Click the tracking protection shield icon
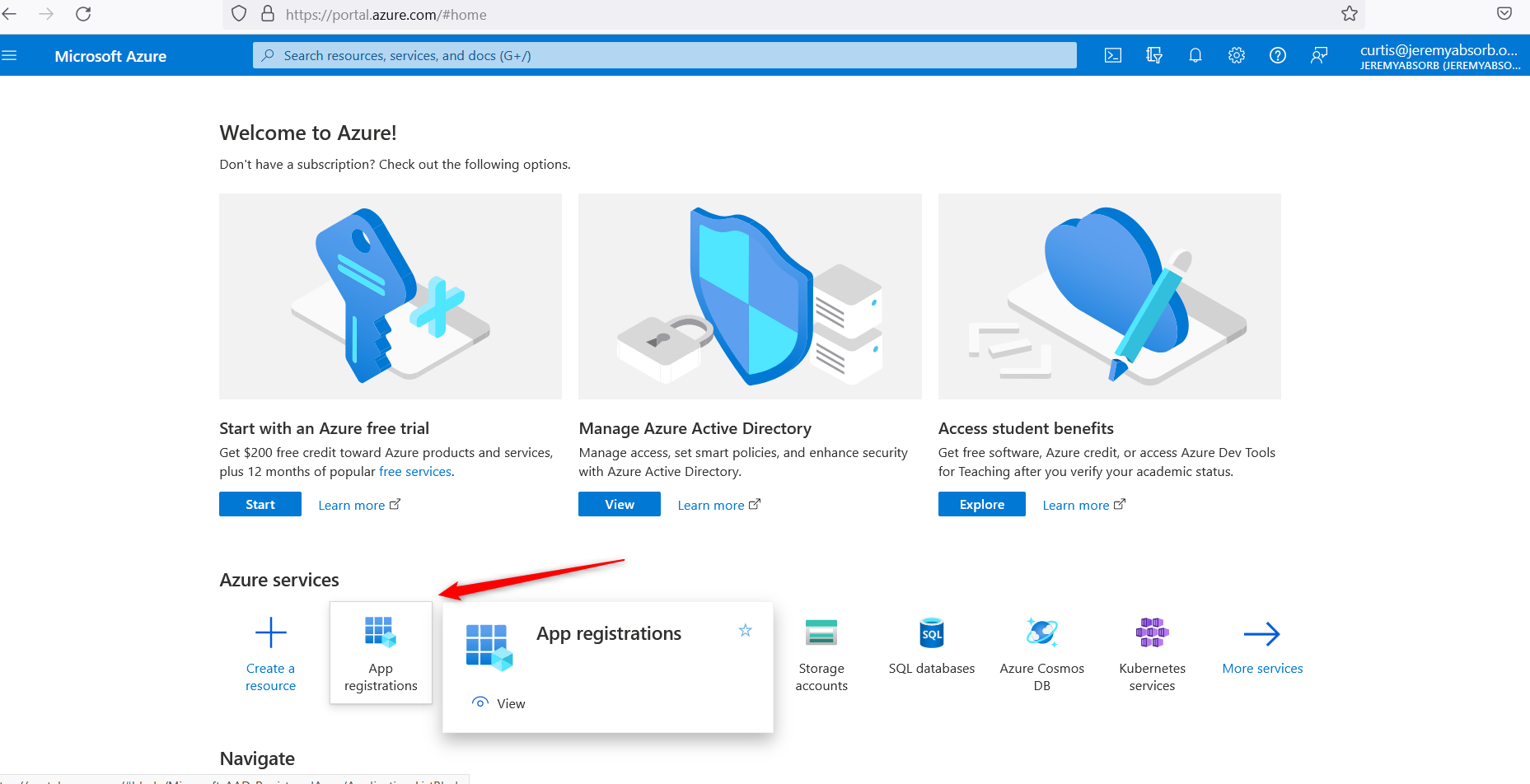Viewport: 1530px width, 784px height. pyautogui.click(x=239, y=14)
